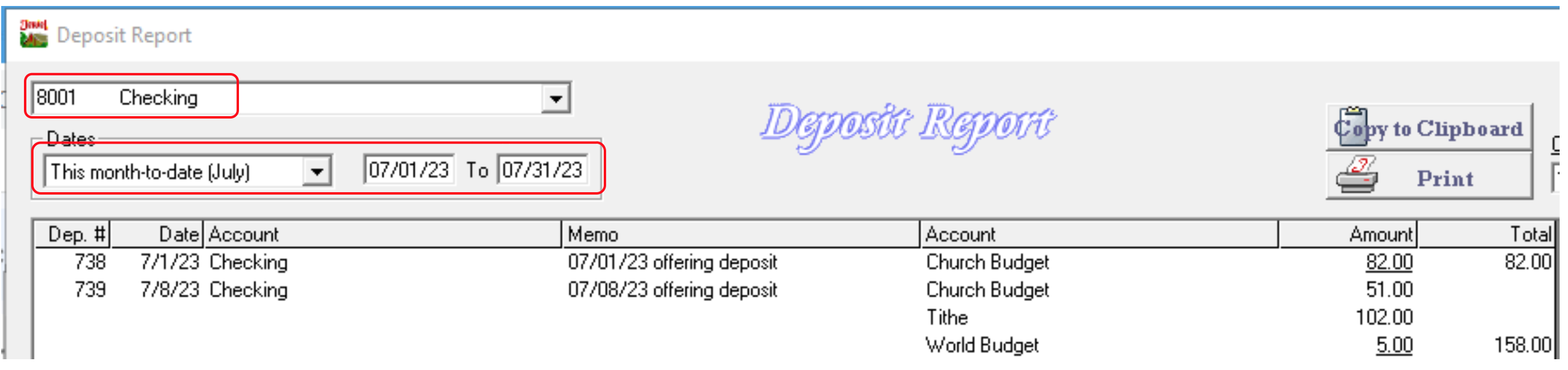Click the Tithe account entry

point(946,318)
